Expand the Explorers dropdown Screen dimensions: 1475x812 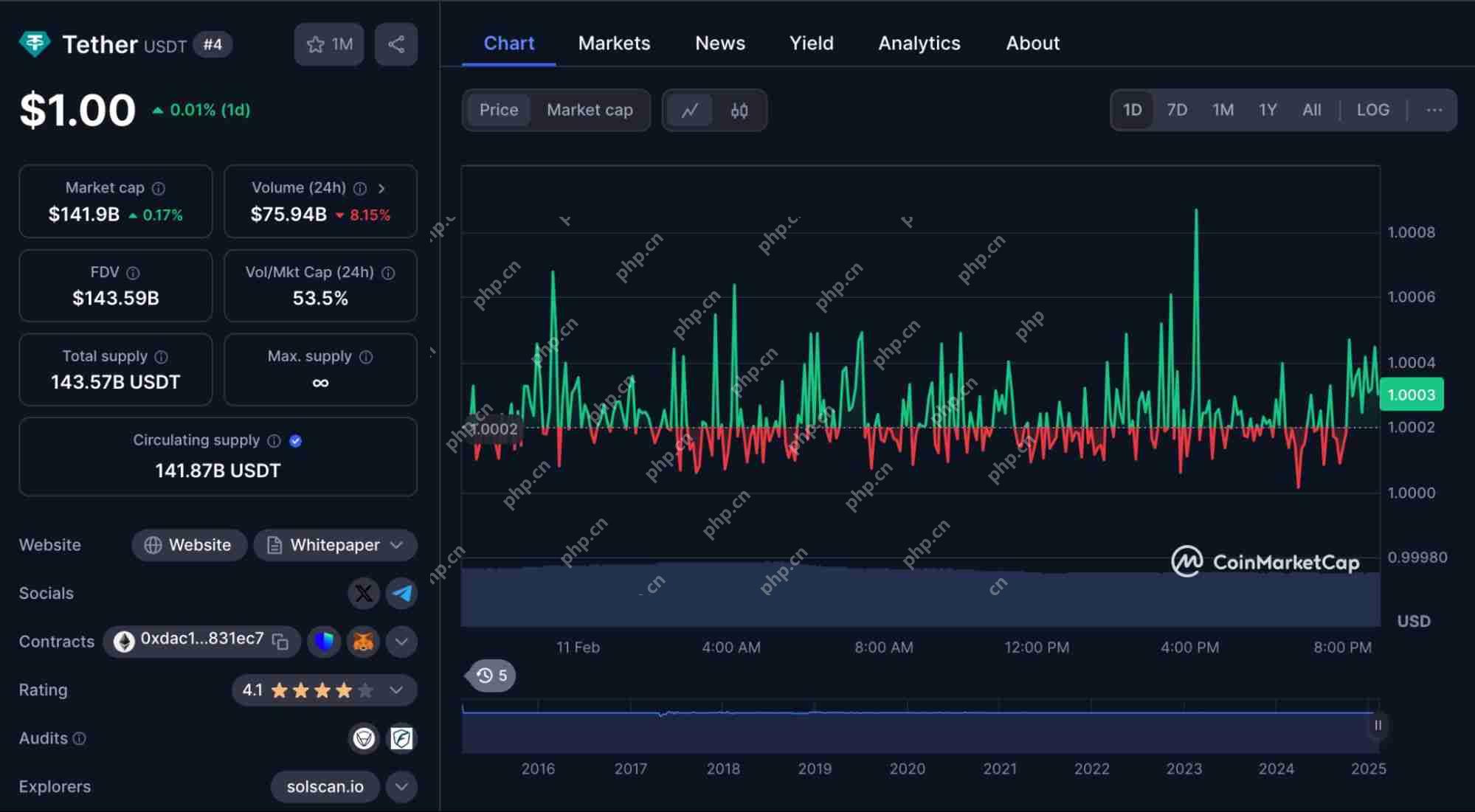point(401,786)
